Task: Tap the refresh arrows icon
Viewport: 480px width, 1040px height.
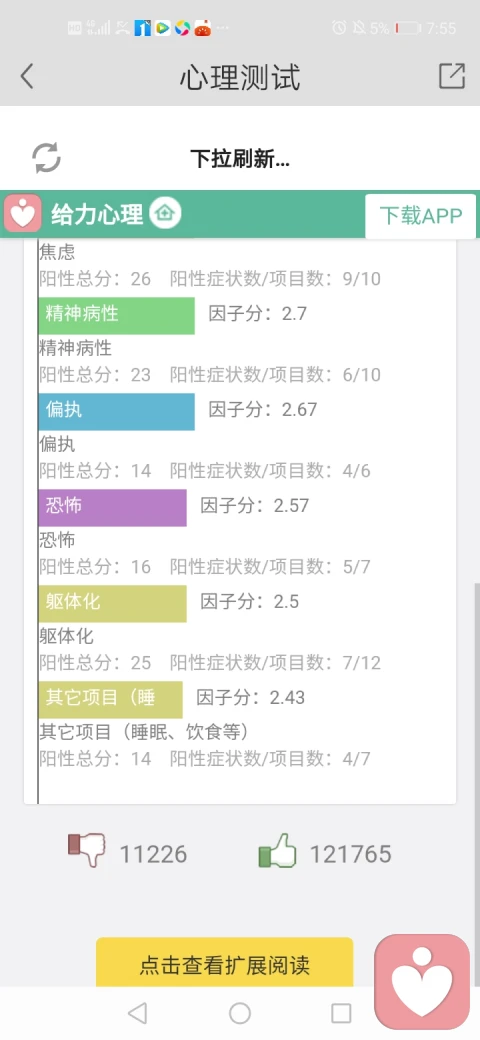Action: [x=46, y=158]
